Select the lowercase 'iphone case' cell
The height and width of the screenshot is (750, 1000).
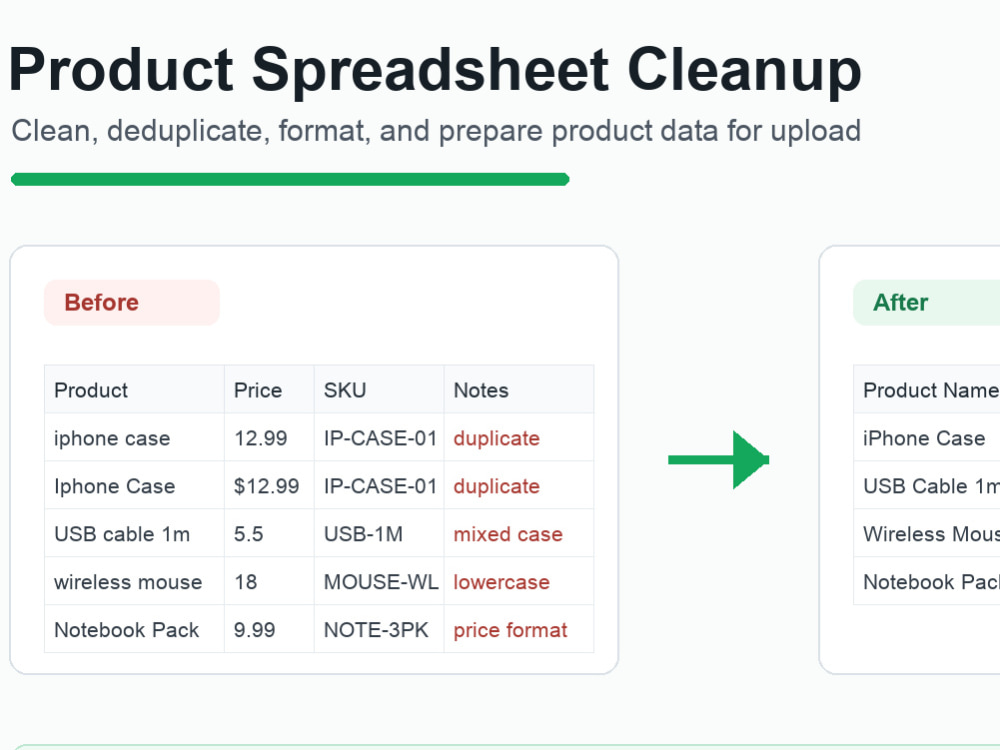click(x=135, y=438)
